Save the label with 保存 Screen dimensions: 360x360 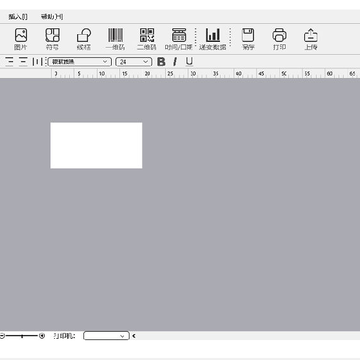click(248, 39)
